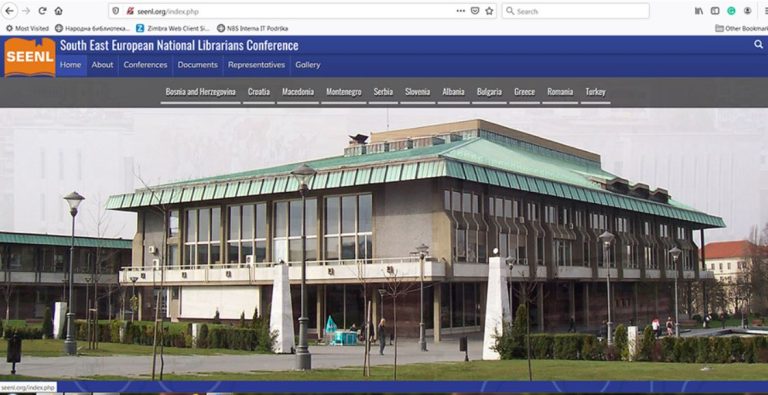The height and width of the screenshot is (395, 768).
Task: Toggle the sidebar view icon
Action: [x=715, y=11]
